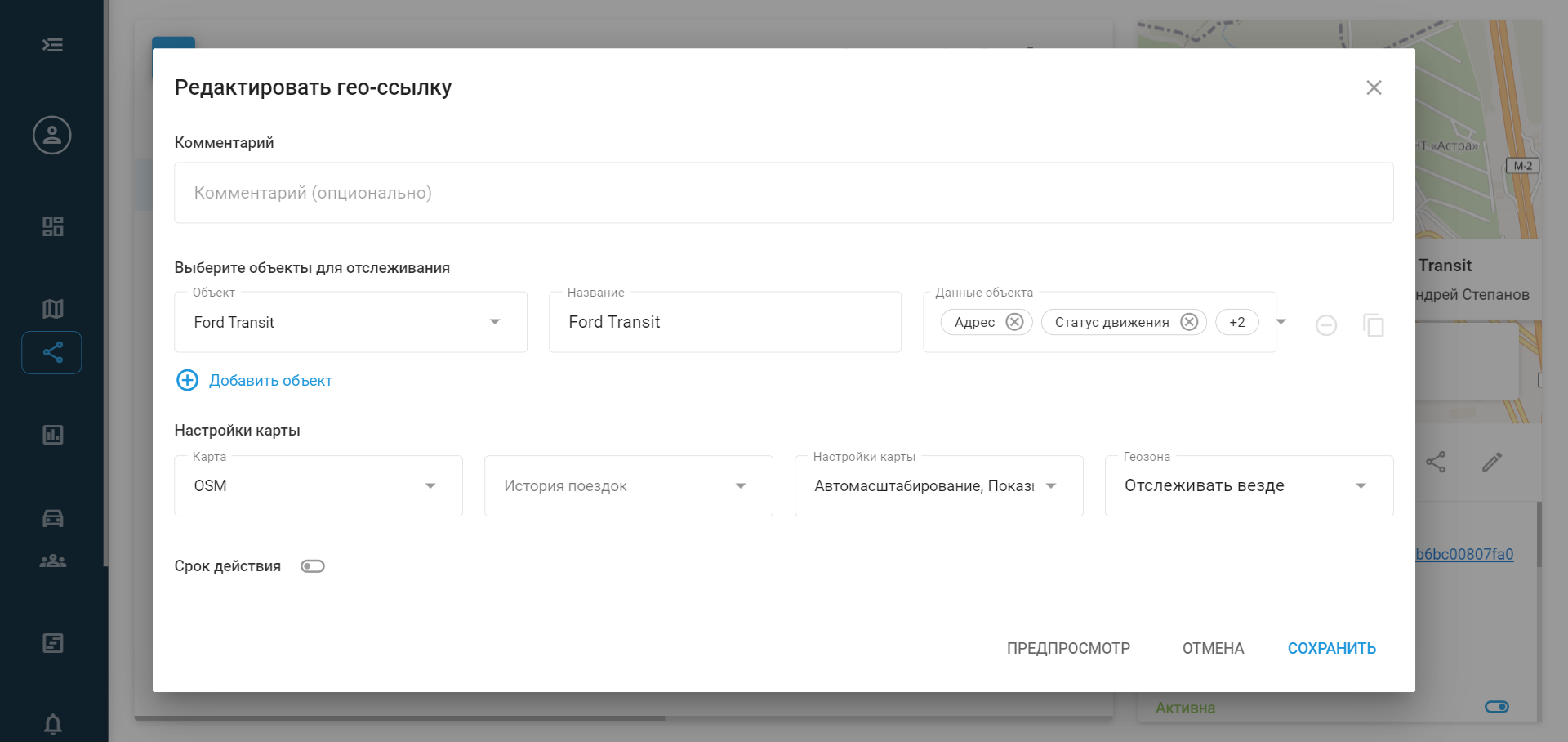This screenshot has height=742, width=1568.
Task: Open the map section icon
Action: (x=52, y=309)
